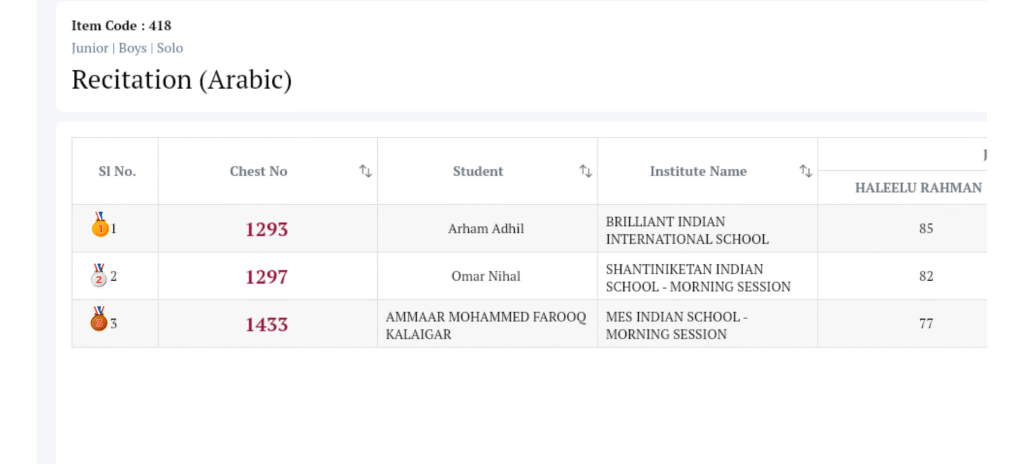Click the score 85 cell
This screenshot has height=464, width=1024.
(x=926, y=229)
